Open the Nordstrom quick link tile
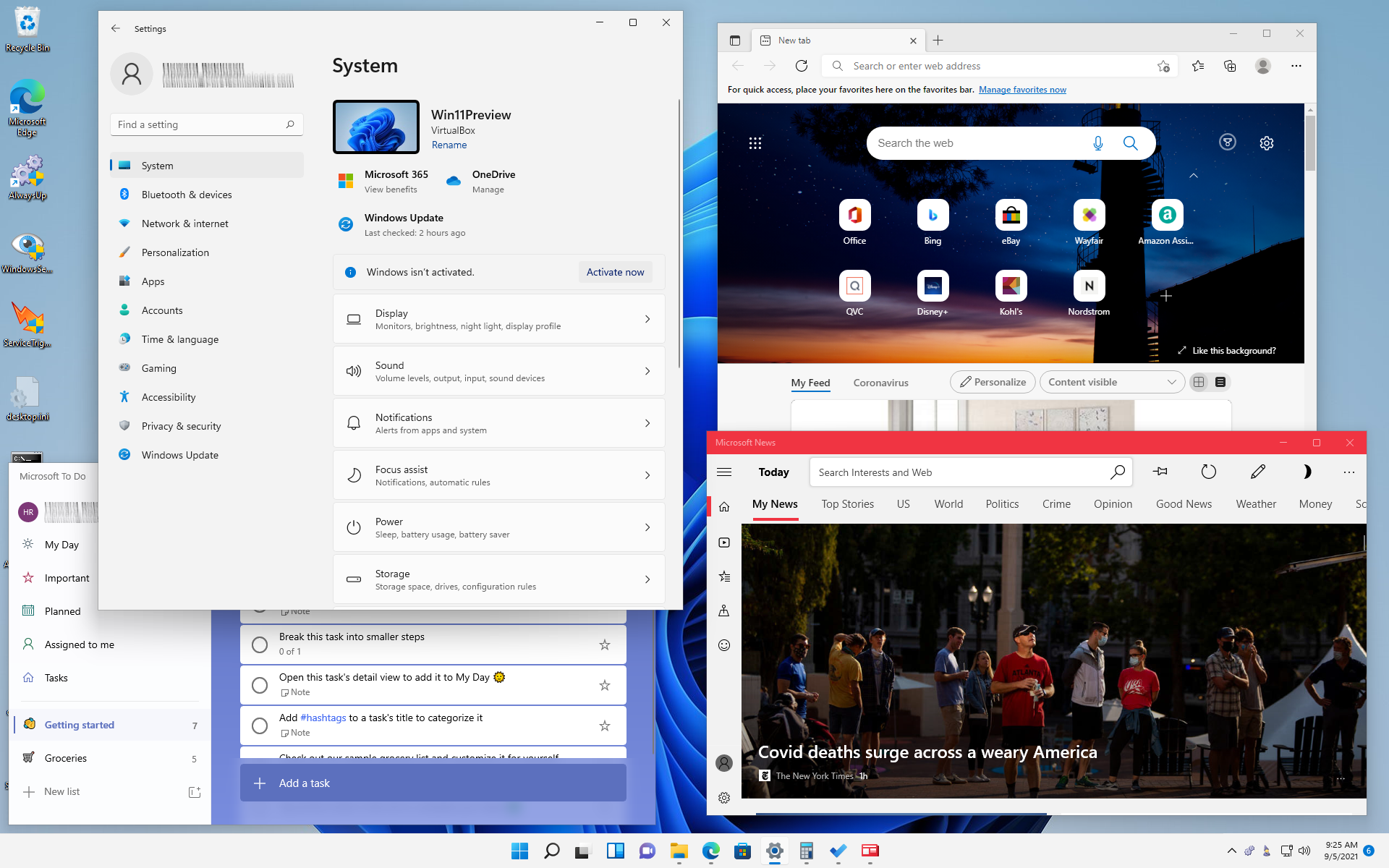The width and height of the screenshot is (1389, 868). coord(1089,293)
